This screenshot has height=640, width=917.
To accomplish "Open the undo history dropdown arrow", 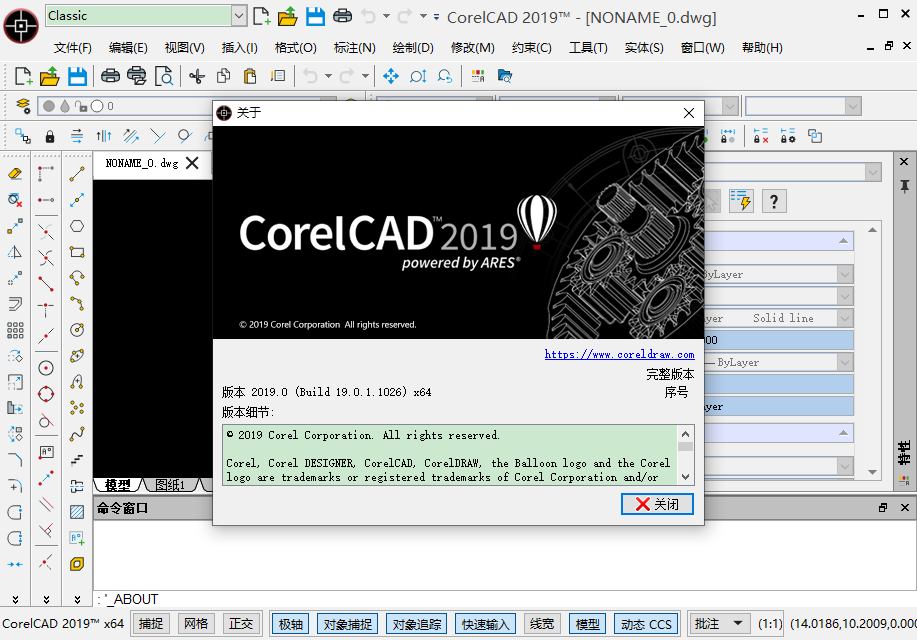I will 328,76.
